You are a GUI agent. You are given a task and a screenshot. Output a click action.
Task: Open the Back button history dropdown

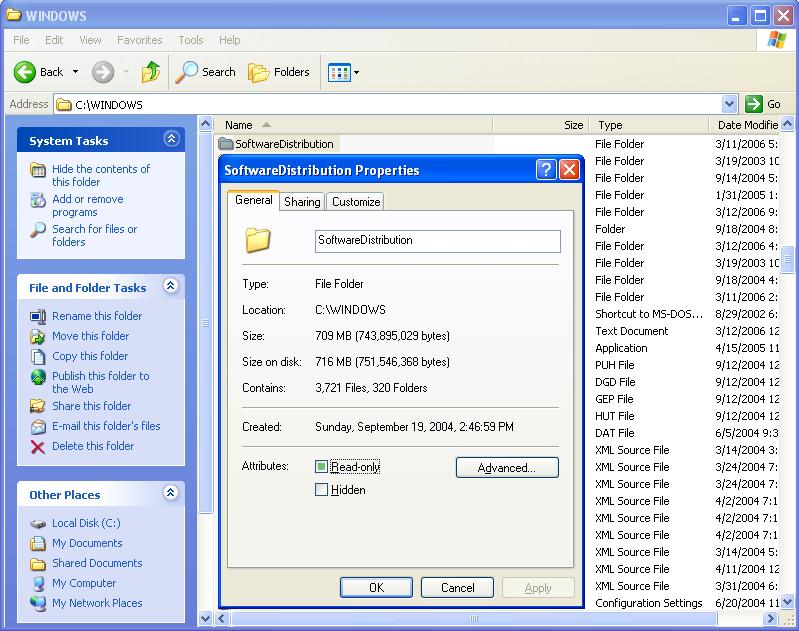pyautogui.click(x=75, y=72)
